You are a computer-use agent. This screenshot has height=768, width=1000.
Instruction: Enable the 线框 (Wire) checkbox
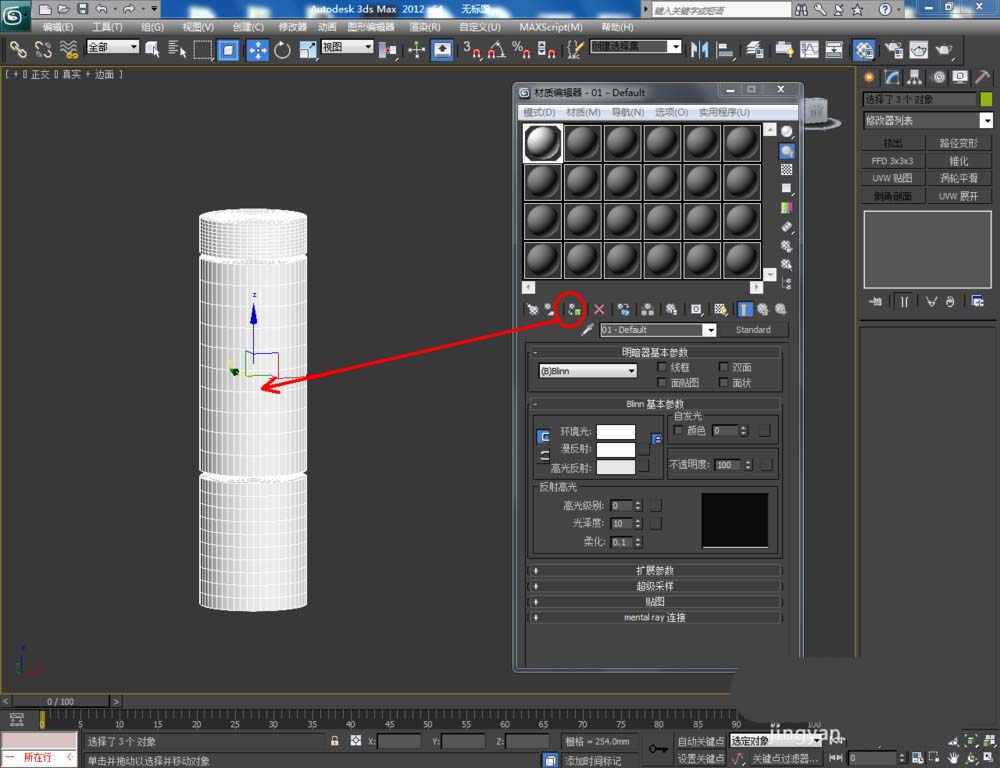[662, 368]
